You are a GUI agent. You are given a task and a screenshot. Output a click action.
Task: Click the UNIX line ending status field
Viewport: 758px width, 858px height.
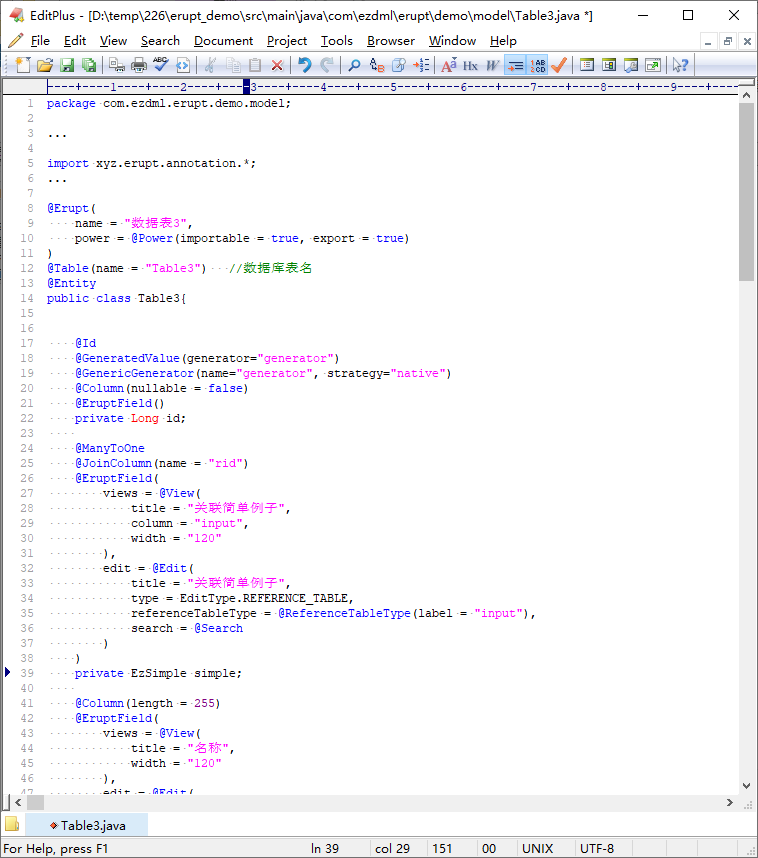pyautogui.click(x=537, y=848)
